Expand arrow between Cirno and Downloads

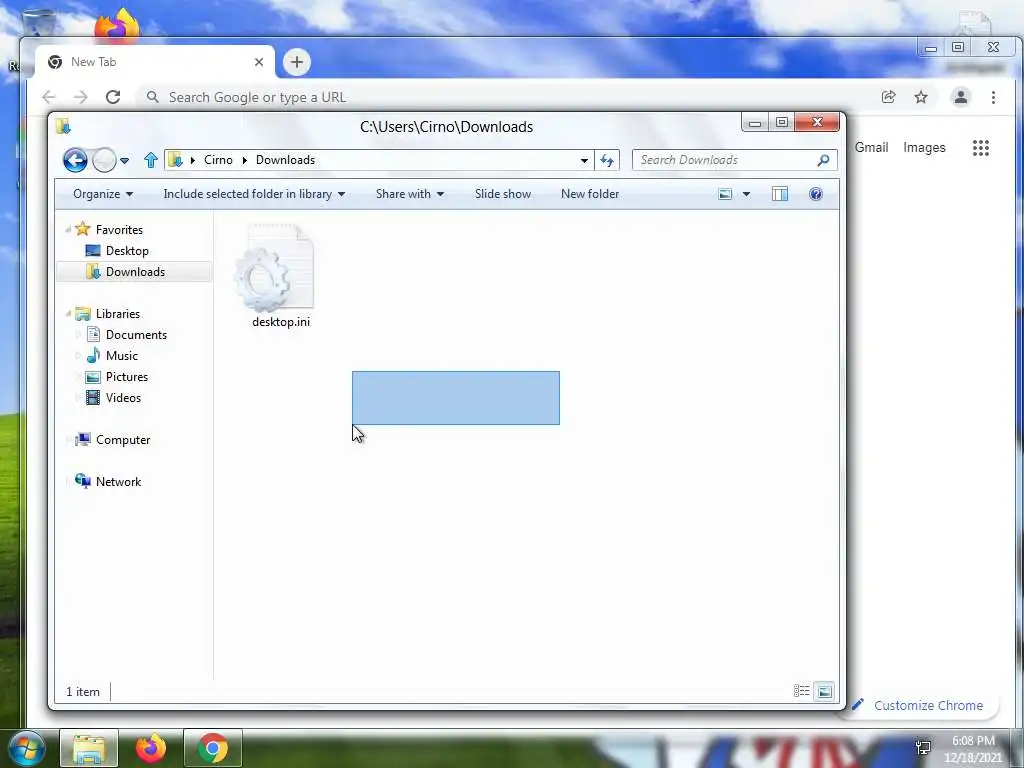pos(245,160)
